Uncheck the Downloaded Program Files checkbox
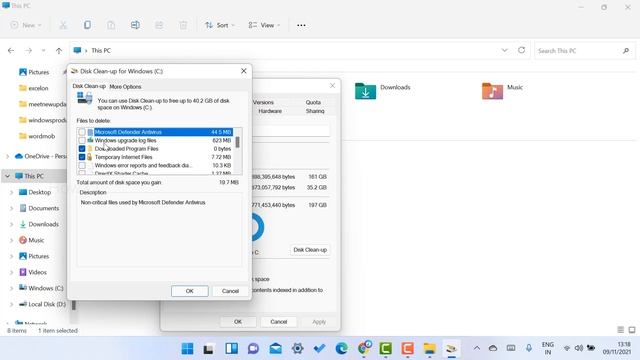Screen dimensions: 640x360 (x=82, y=149)
